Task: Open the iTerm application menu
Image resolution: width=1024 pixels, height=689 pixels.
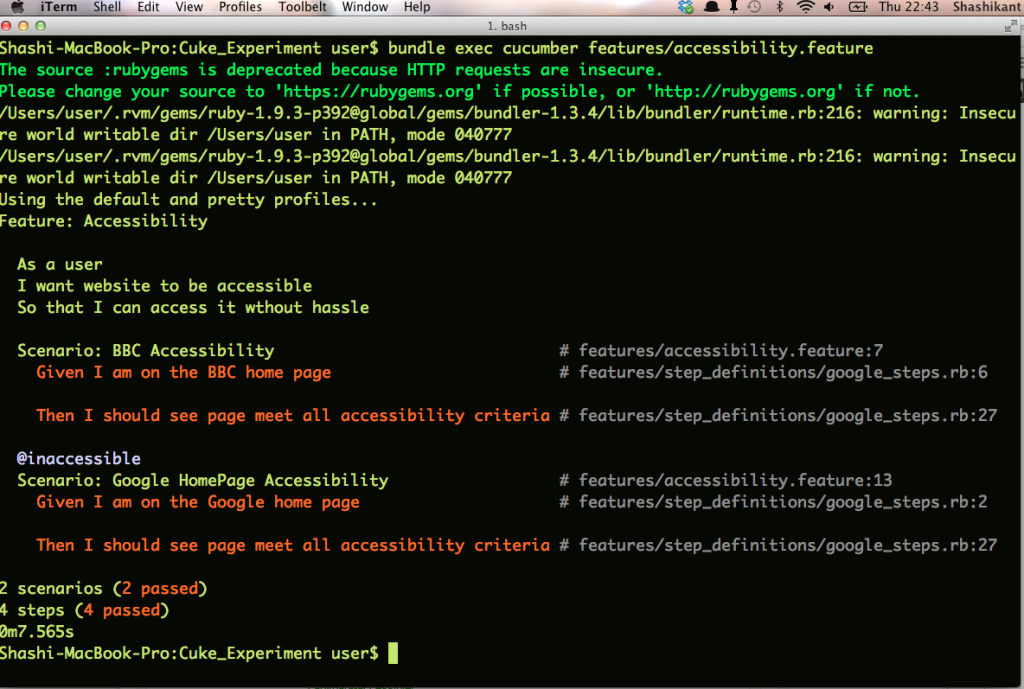Action: [x=58, y=7]
